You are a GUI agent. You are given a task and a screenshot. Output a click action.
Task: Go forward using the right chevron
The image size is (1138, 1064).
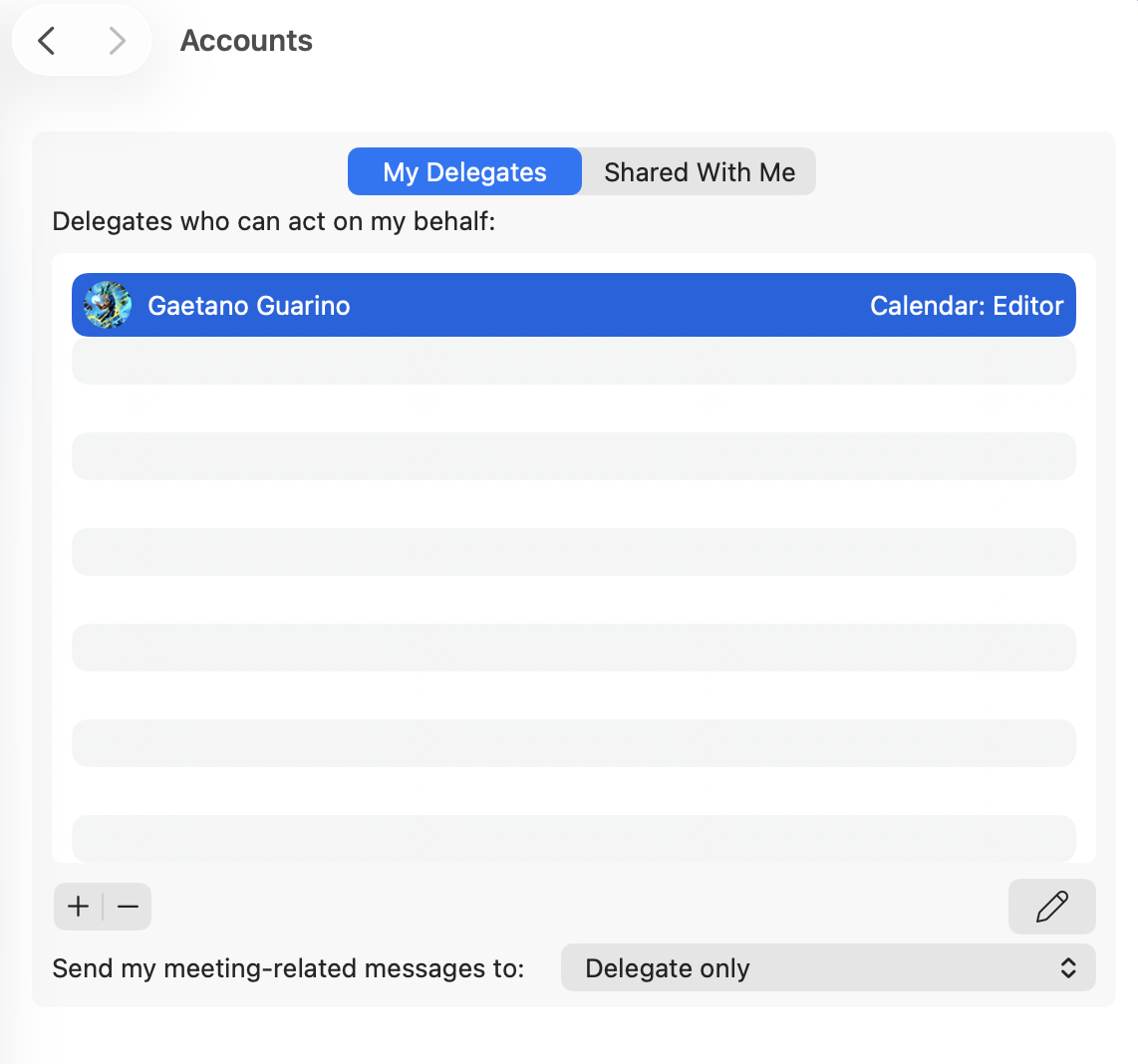pyautogui.click(x=117, y=41)
